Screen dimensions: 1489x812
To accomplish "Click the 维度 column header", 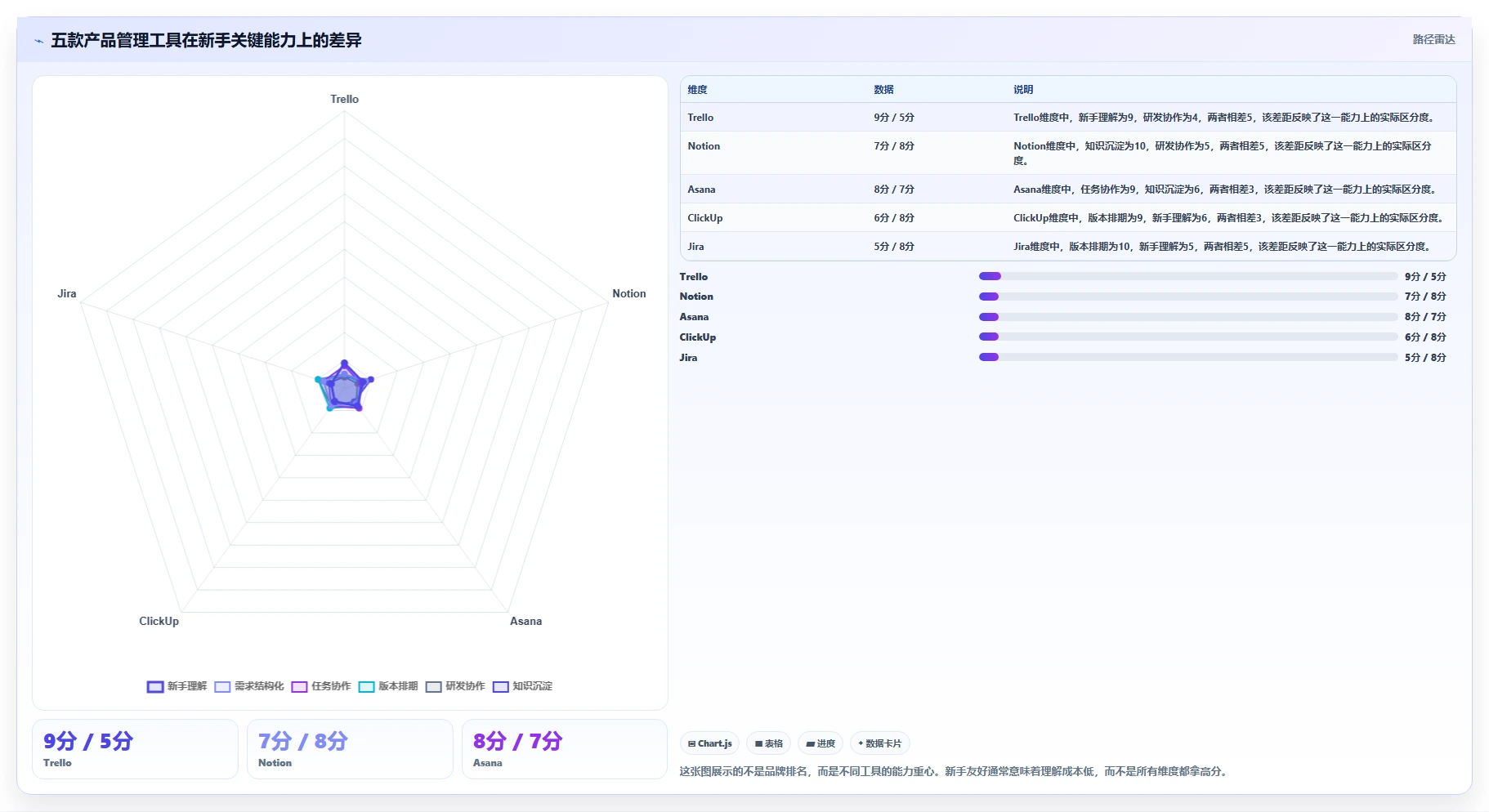I will (697, 90).
